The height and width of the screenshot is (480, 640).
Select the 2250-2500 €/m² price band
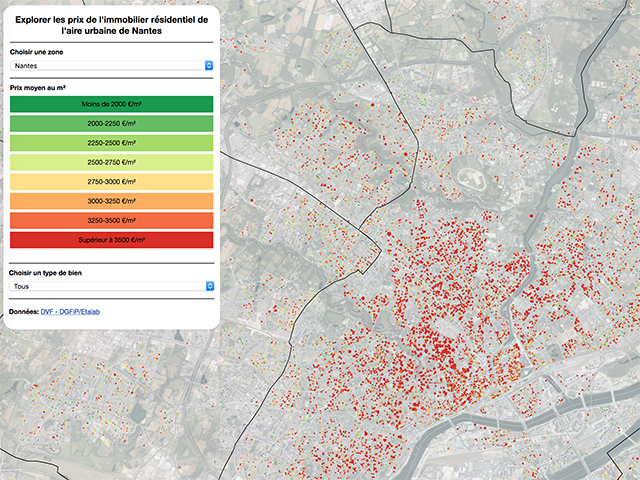coord(110,143)
